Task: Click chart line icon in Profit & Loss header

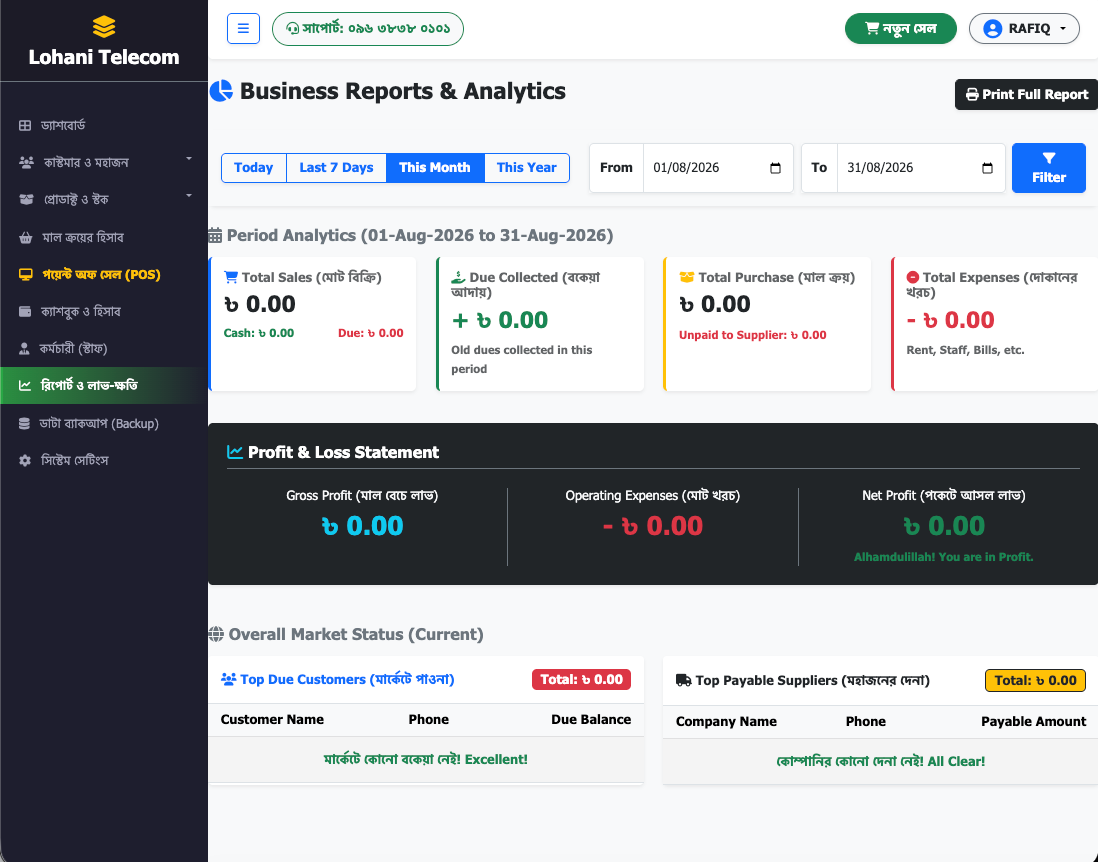Action: (x=235, y=452)
